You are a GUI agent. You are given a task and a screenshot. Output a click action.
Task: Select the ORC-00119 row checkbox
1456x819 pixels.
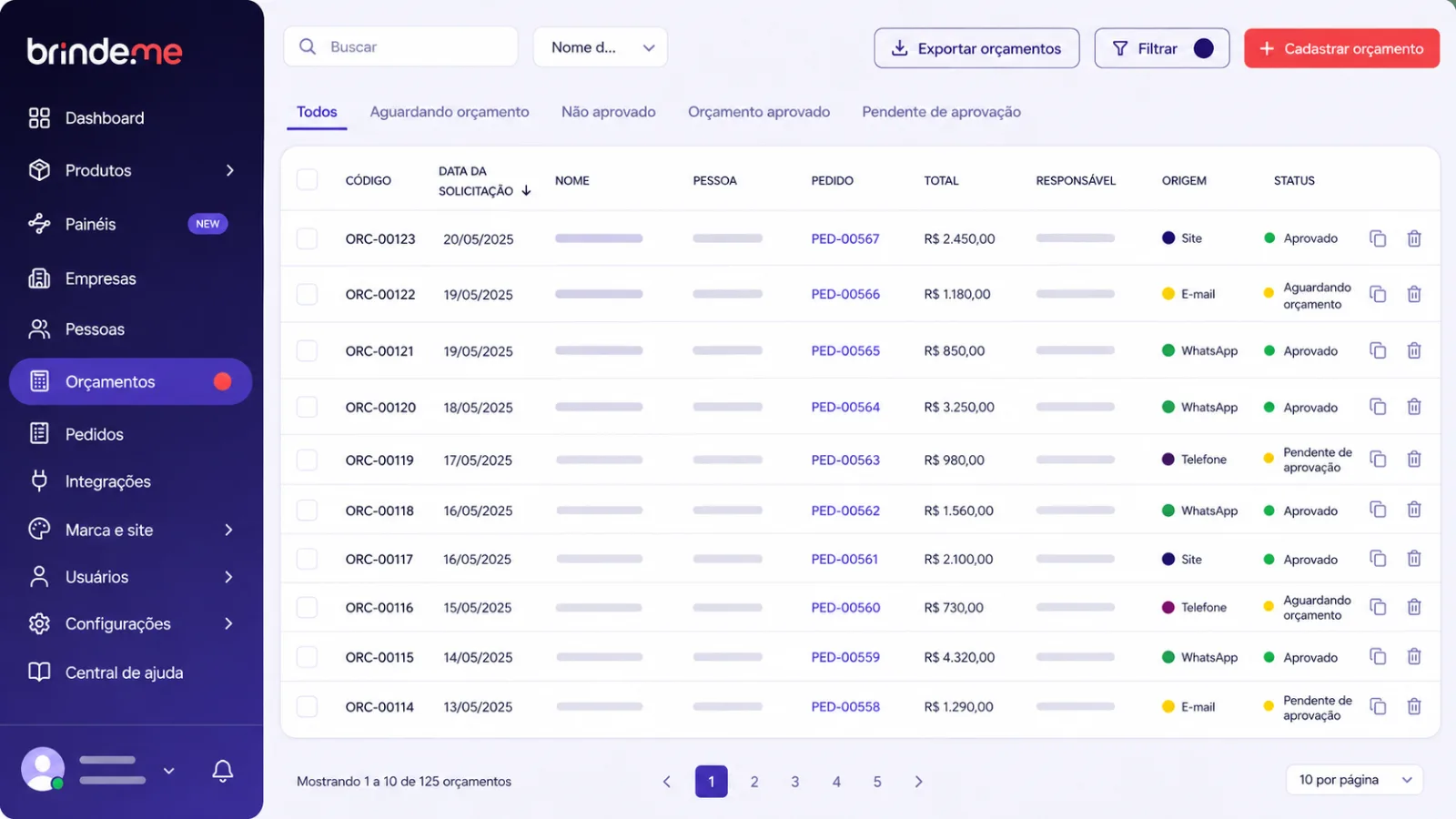click(308, 460)
